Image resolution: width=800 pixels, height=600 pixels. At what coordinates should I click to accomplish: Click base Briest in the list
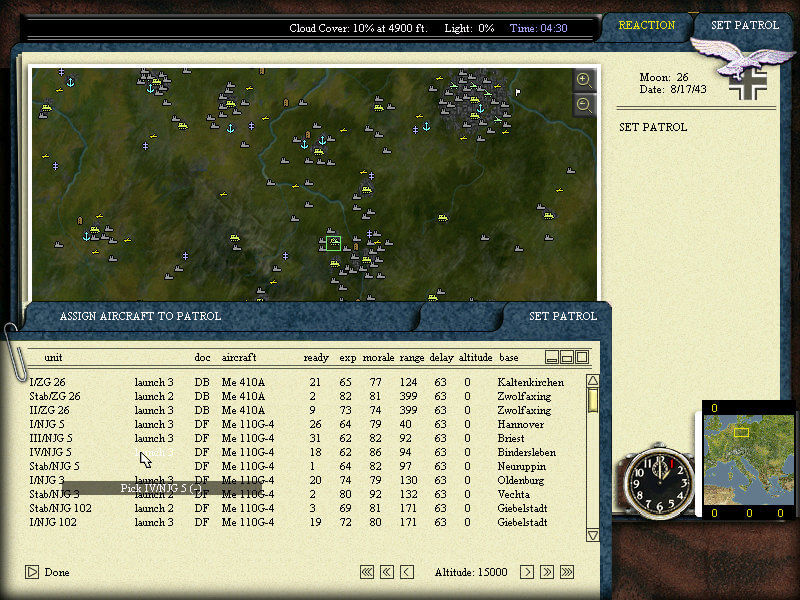(x=511, y=438)
